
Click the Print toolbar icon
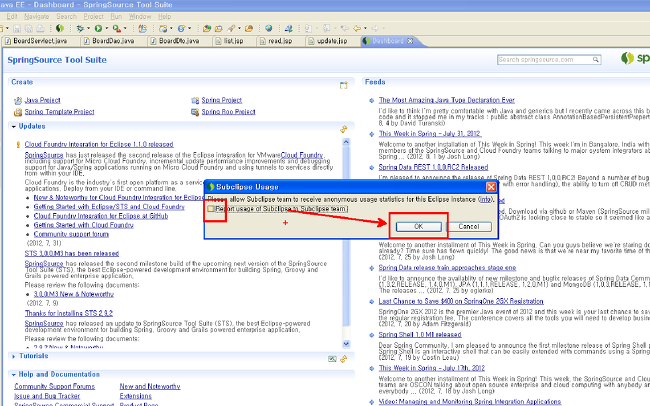coord(40,29)
